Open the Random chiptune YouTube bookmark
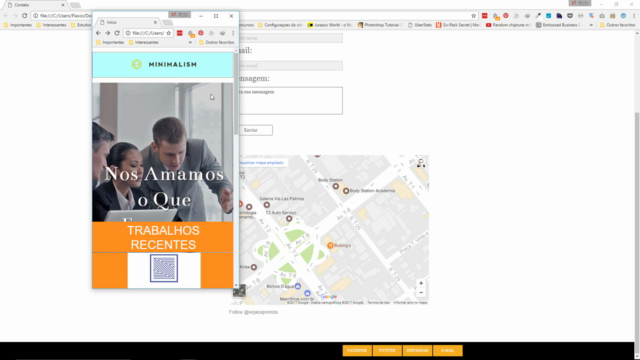640x360 pixels. [508, 25]
